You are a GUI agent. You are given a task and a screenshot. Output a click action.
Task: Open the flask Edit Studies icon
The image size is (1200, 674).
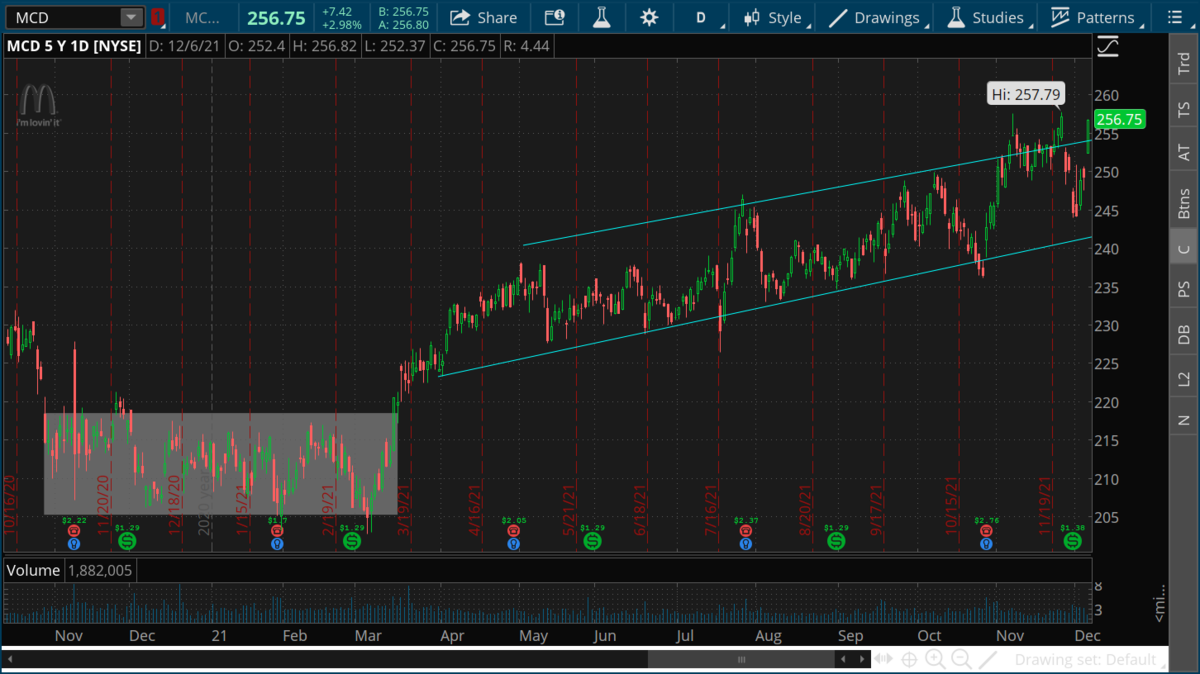pos(602,17)
